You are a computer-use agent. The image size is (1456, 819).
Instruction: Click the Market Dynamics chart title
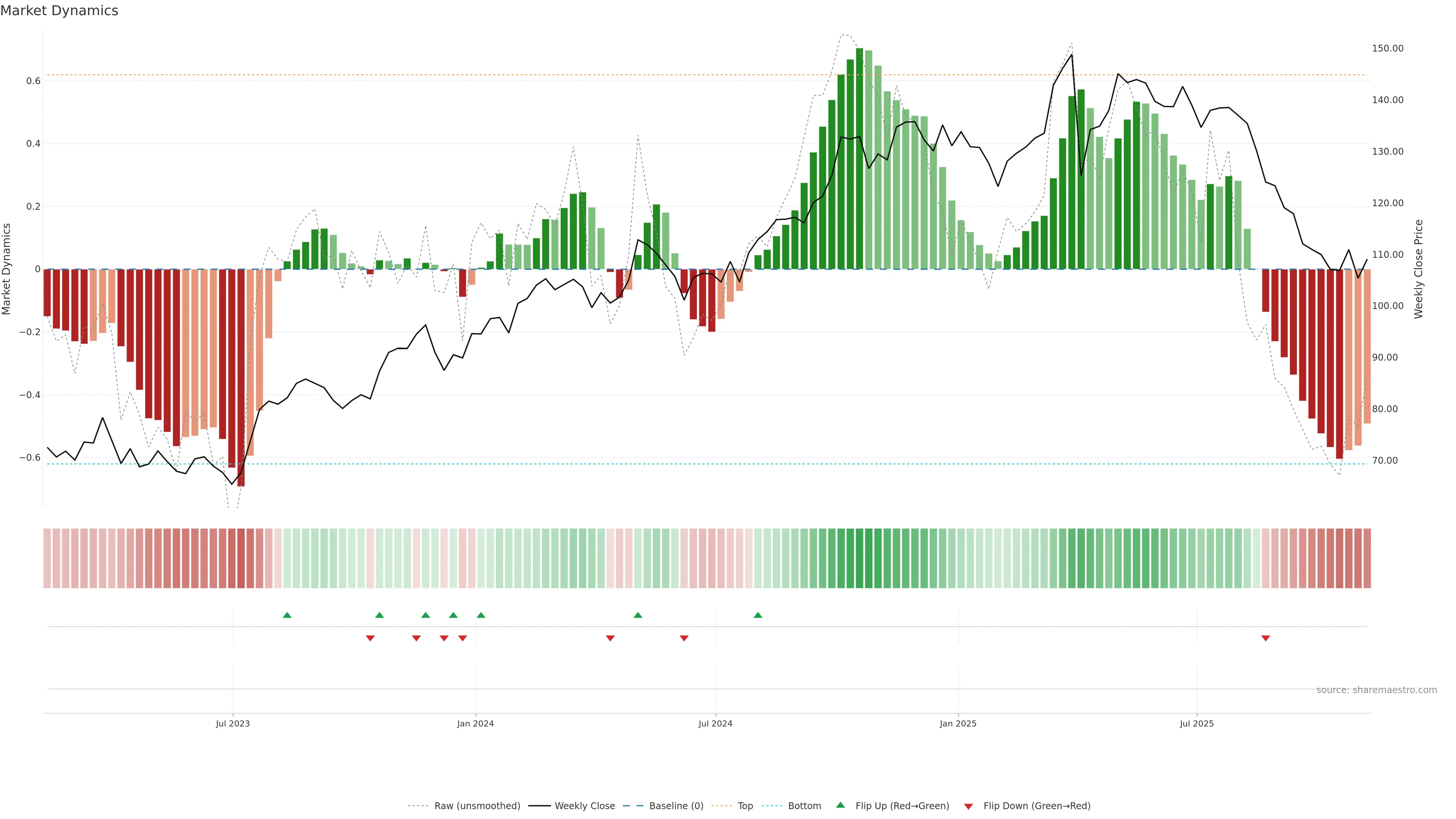[60, 11]
